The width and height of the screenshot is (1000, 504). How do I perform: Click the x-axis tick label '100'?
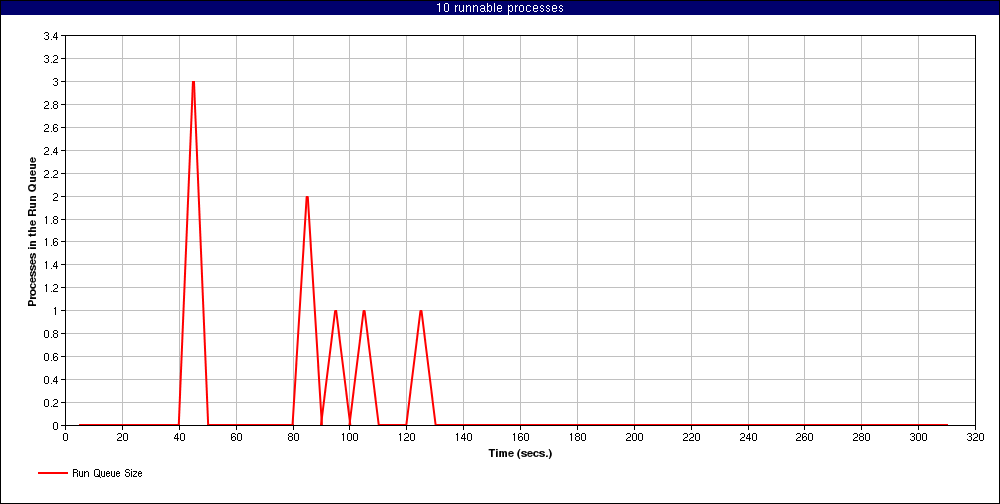pyautogui.click(x=349, y=437)
